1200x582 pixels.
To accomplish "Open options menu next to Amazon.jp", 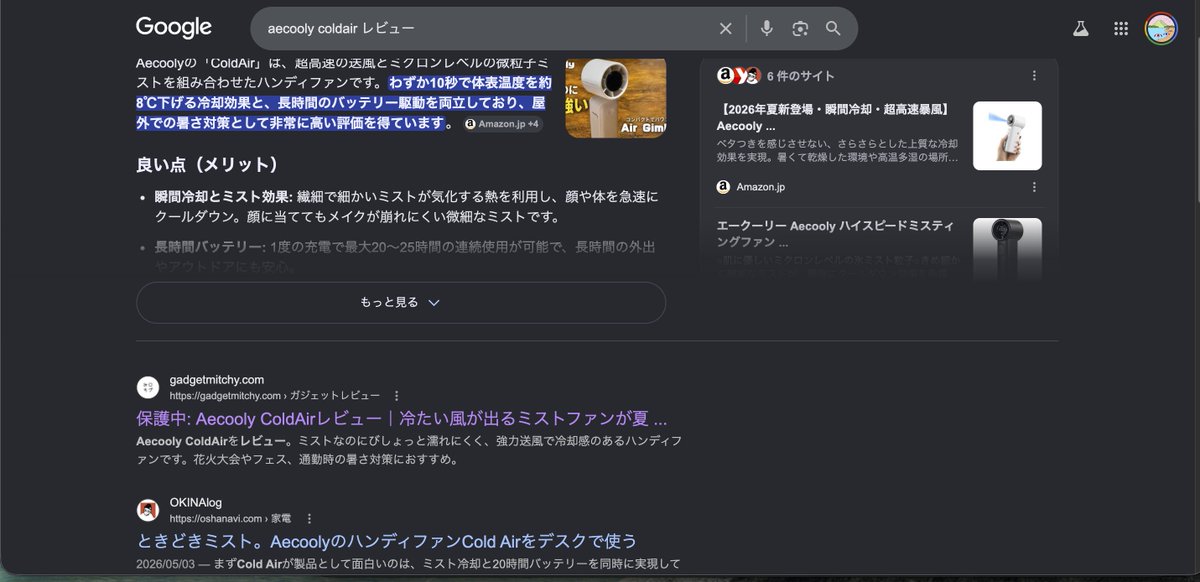I will tap(1034, 187).
